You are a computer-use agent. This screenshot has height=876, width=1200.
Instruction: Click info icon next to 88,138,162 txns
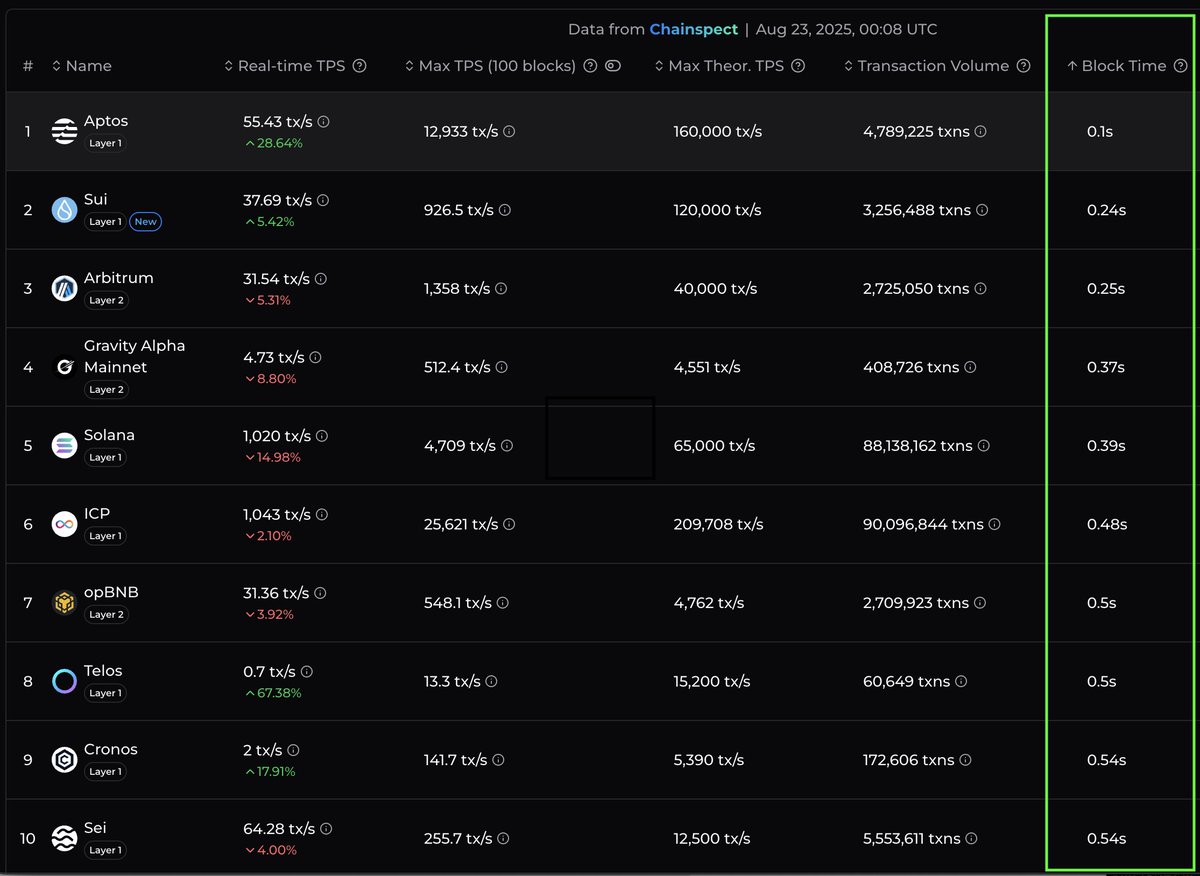[984, 446]
